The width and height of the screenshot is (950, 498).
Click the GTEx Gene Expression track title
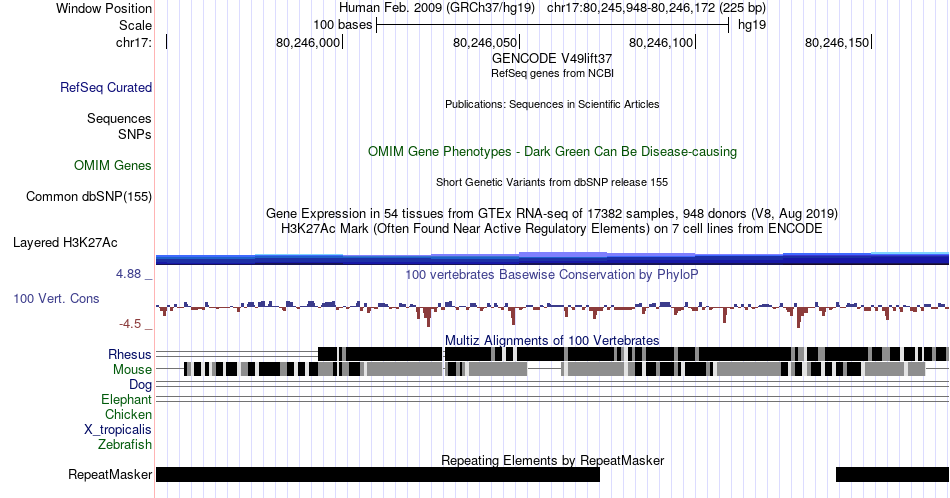click(x=552, y=213)
